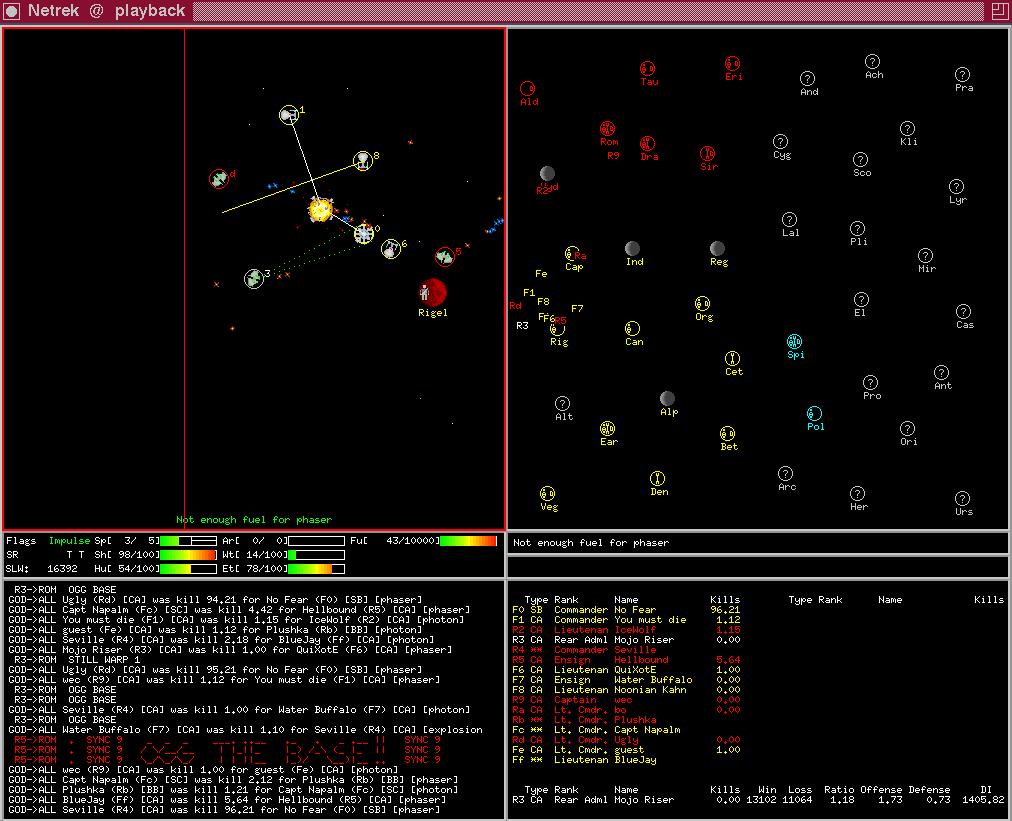Click unknown planet Urs on galactic map
The image size is (1012, 821).
(962, 498)
